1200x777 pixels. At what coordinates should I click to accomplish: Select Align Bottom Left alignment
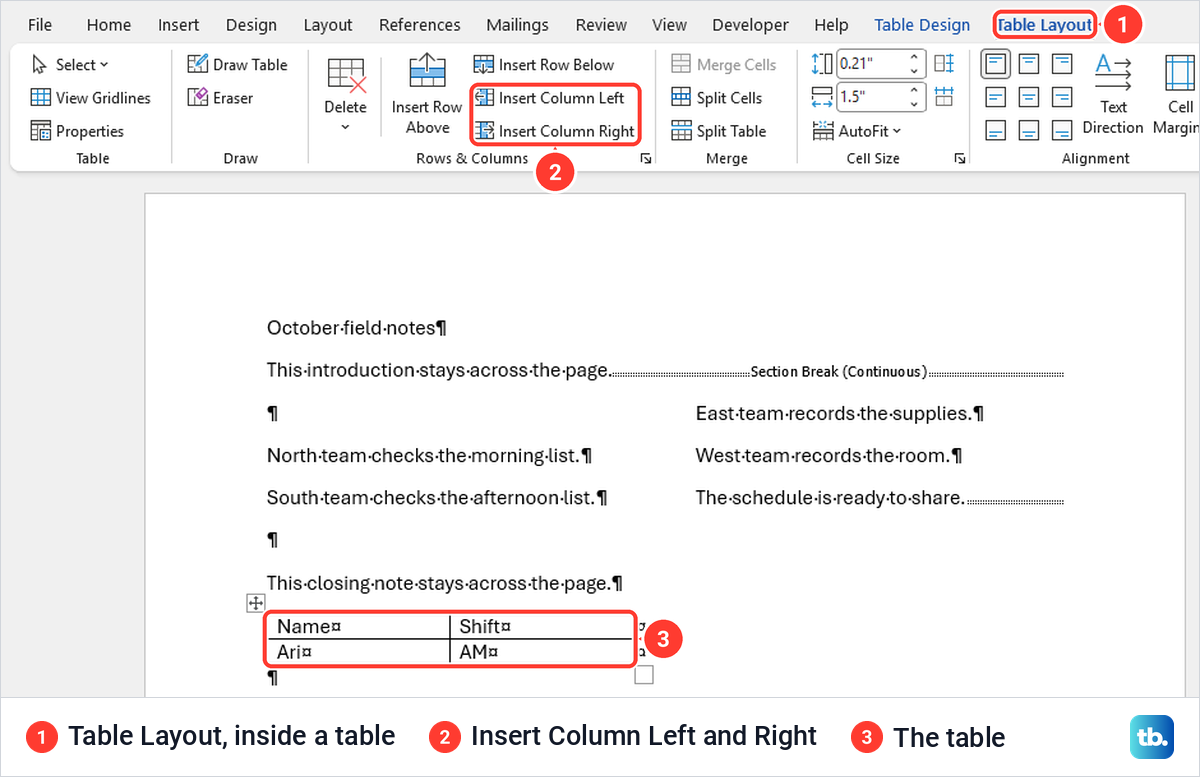pyautogui.click(x=996, y=130)
